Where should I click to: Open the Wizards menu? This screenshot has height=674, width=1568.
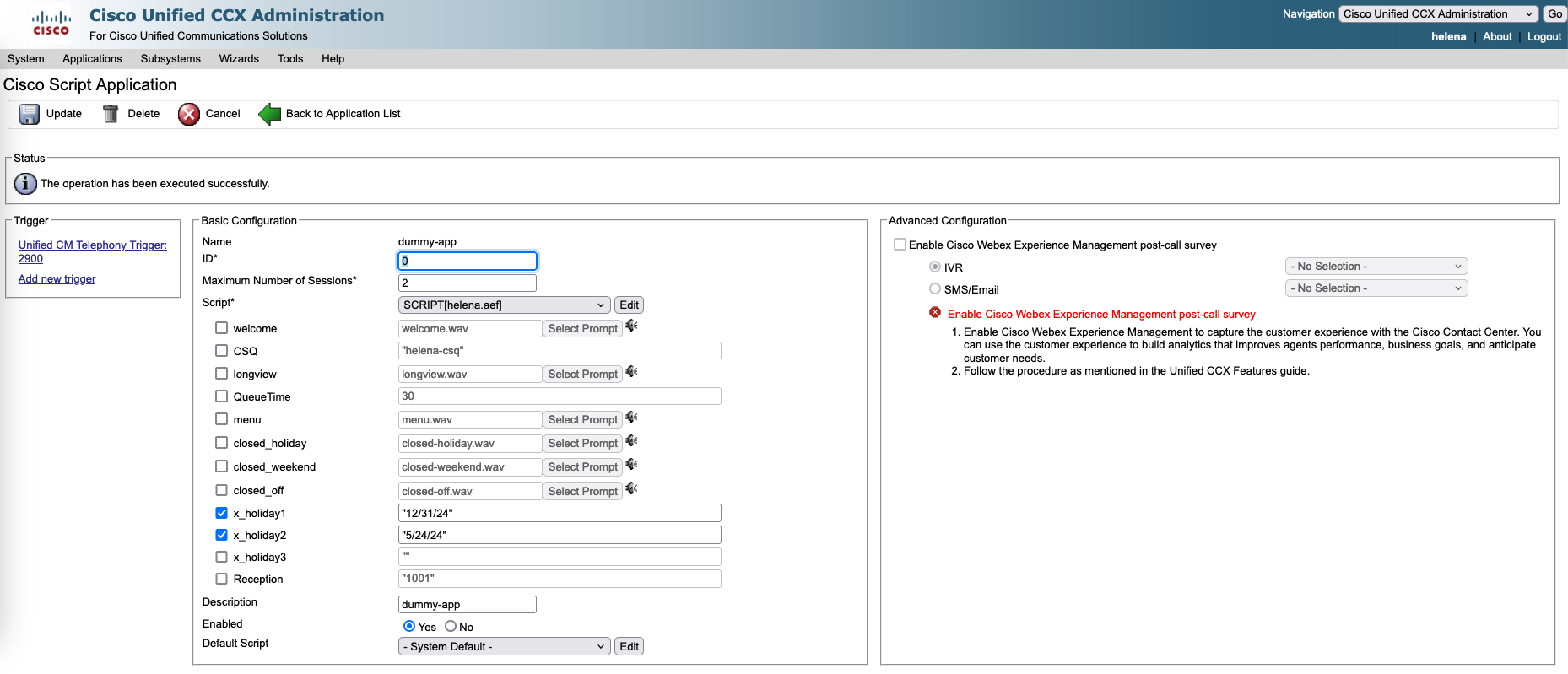click(x=239, y=59)
